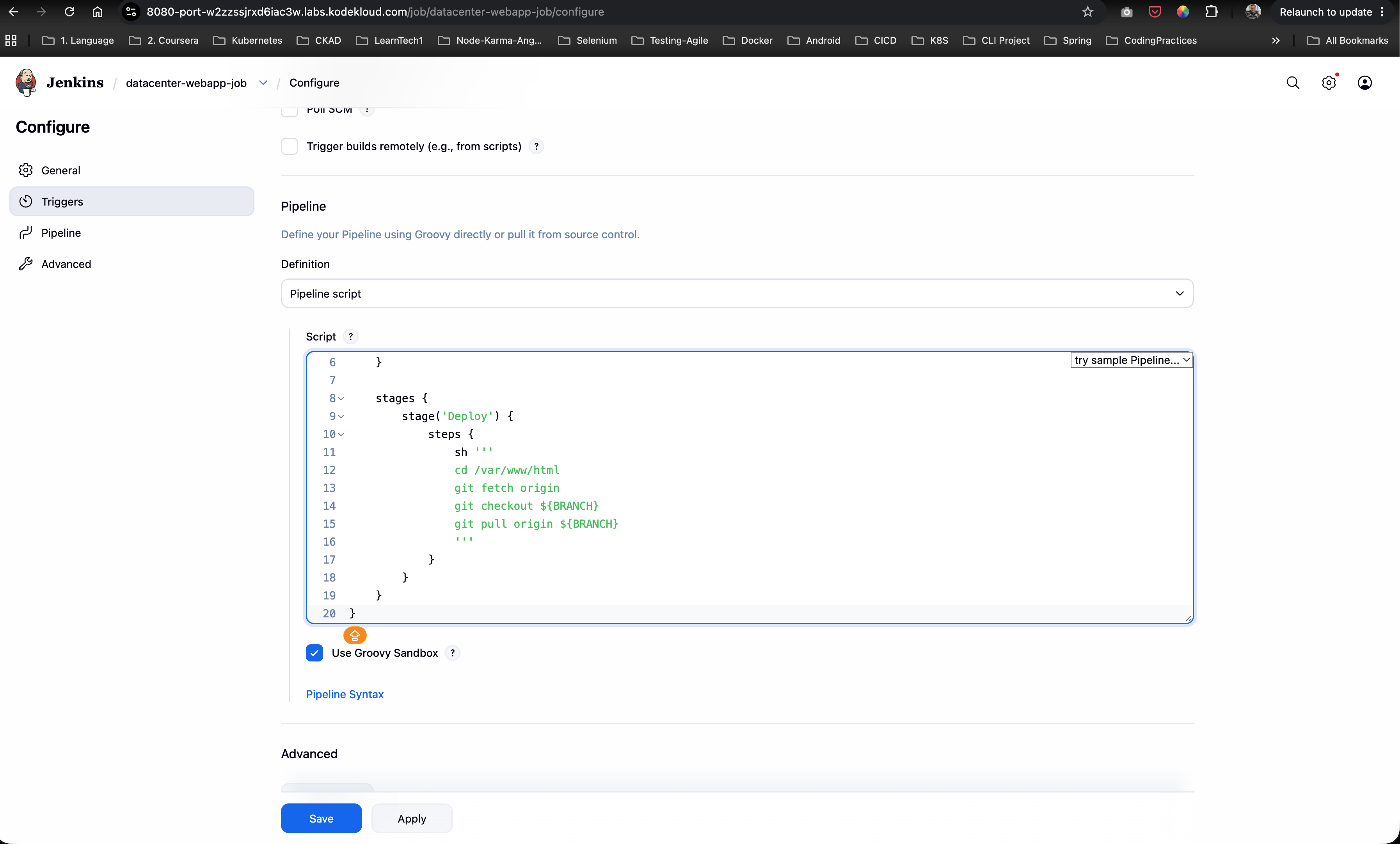Screen dimensions: 1400x844
Task: Open the Pipeline Syntax link
Action: point(345,694)
